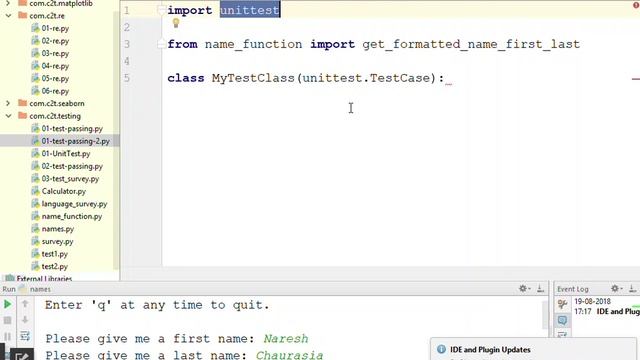Viewport: 640px width, 360px height.
Task: Click the red error indicator above editor stripe
Action: click(x=636, y=4)
